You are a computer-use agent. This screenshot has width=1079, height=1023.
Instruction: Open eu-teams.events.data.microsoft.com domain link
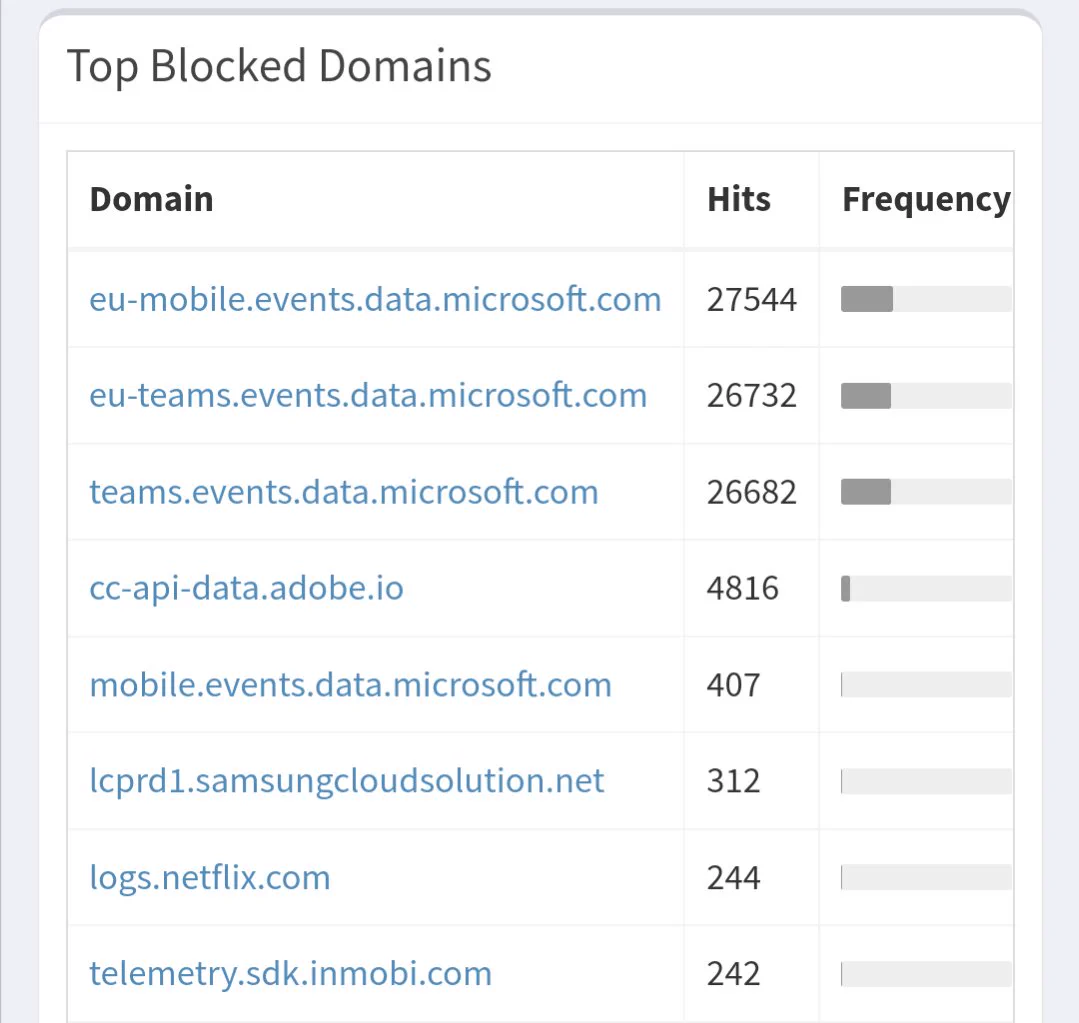pos(368,396)
